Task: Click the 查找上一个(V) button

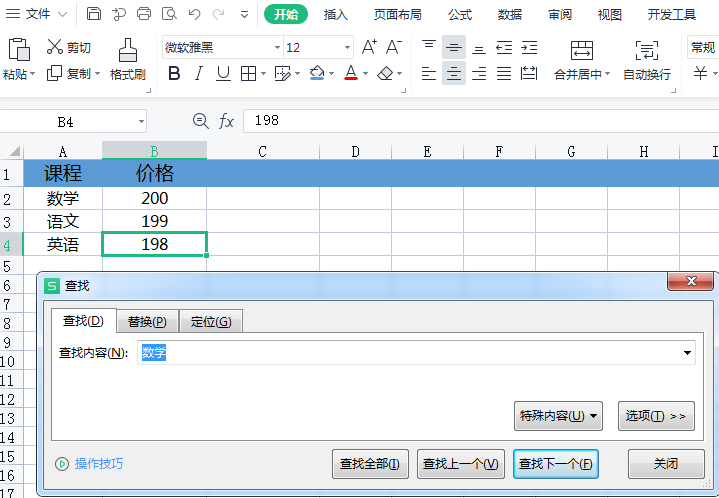Action: pyautogui.click(x=461, y=464)
